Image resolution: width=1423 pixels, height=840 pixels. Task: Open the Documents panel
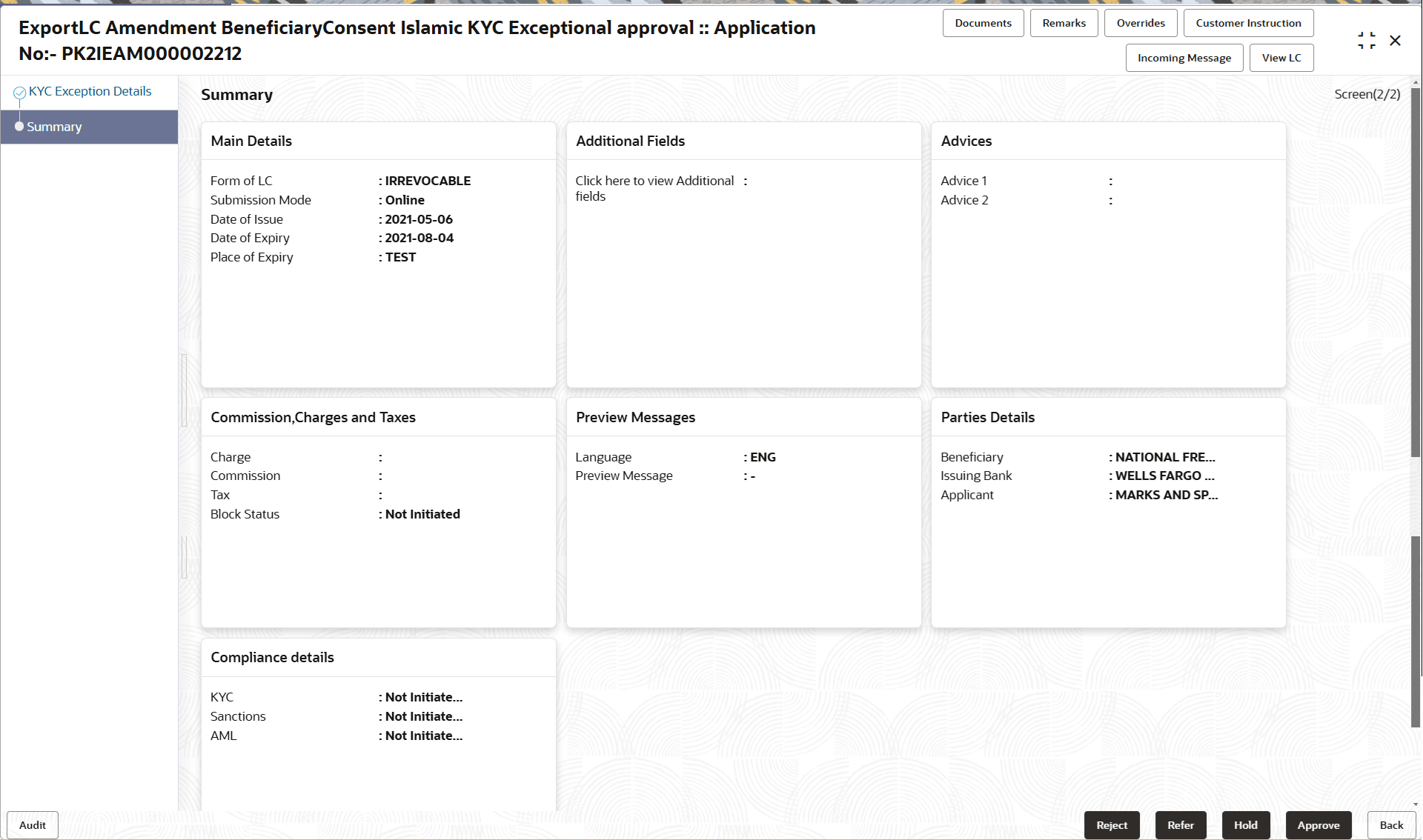pos(983,23)
